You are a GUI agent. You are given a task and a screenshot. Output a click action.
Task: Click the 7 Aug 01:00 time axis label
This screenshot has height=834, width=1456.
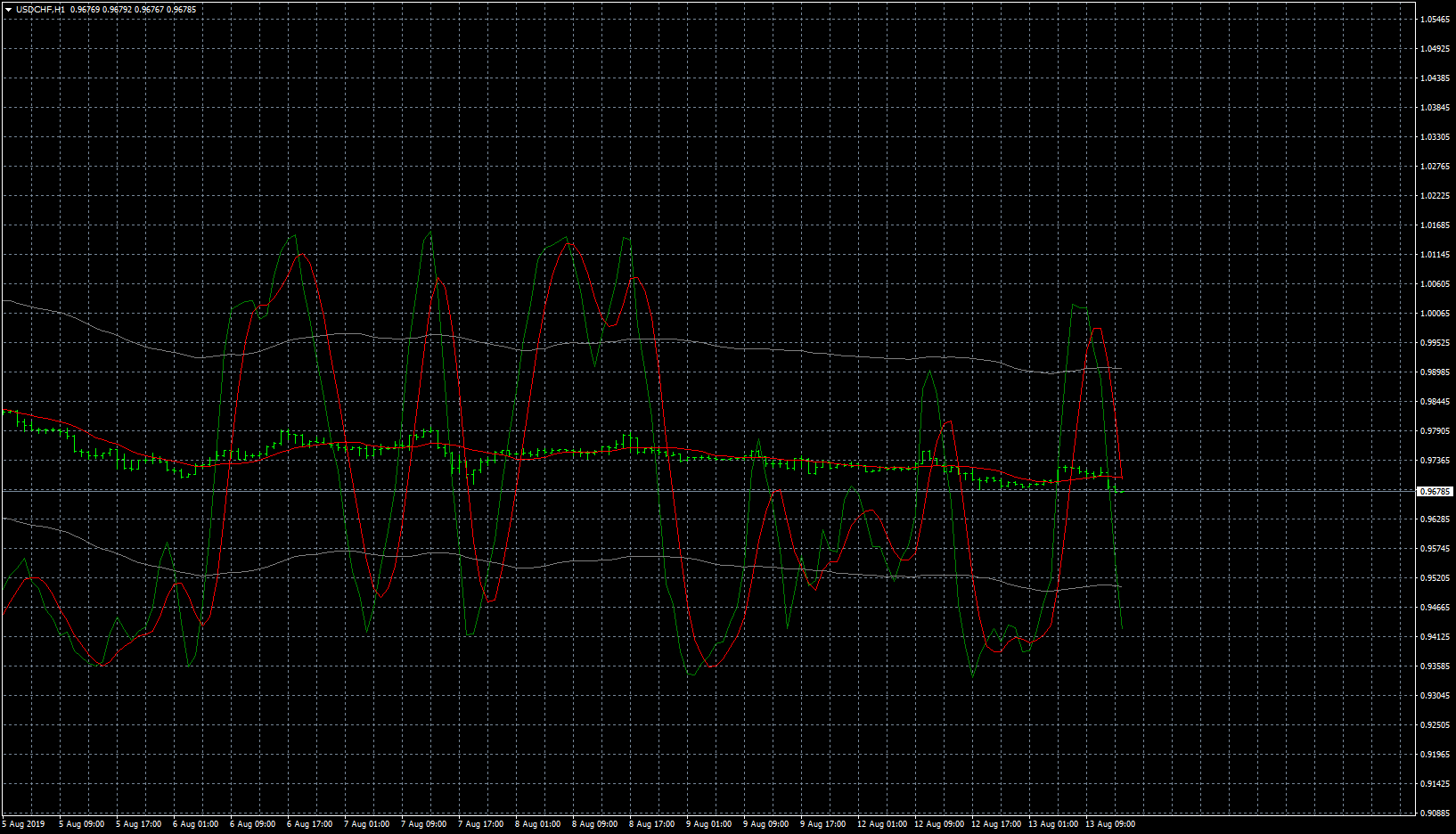tap(366, 824)
